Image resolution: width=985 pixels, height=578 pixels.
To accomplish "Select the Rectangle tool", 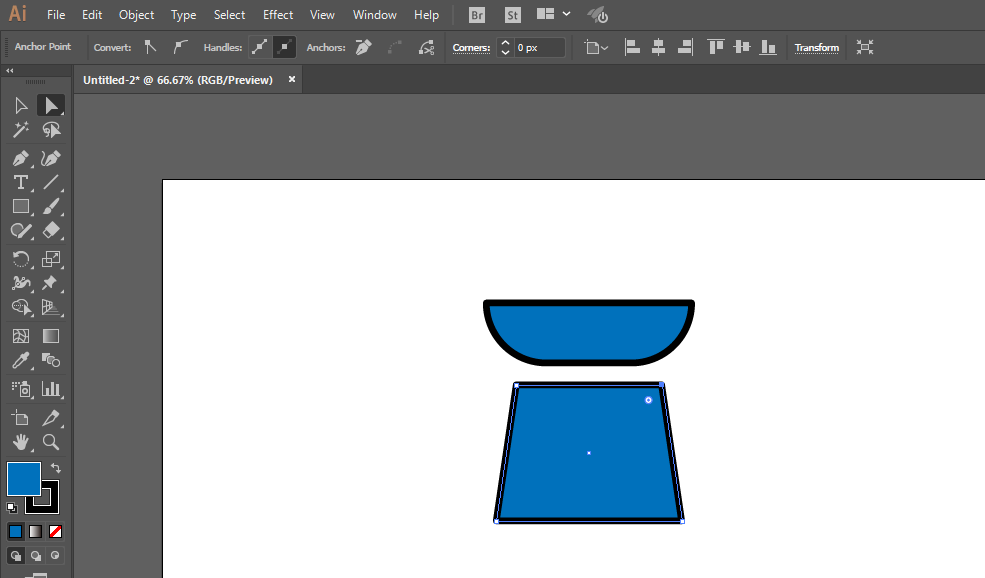I will pos(21,207).
